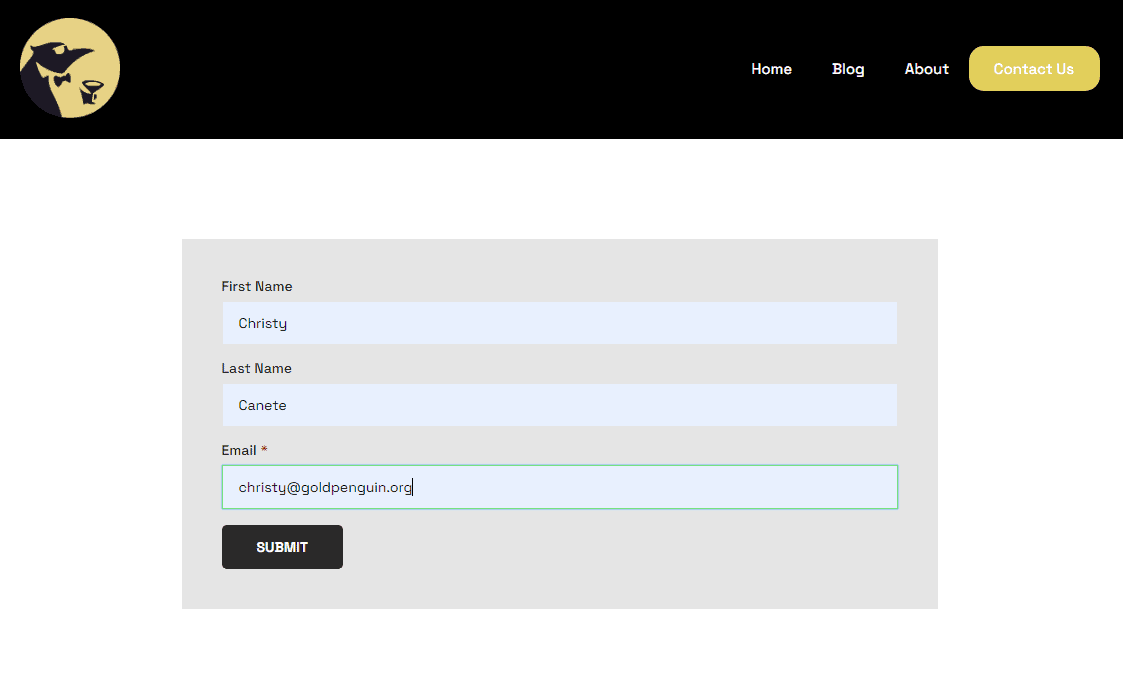Image resolution: width=1123 pixels, height=684 pixels.
Task: Click the Email label text
Action: [238, 451]
